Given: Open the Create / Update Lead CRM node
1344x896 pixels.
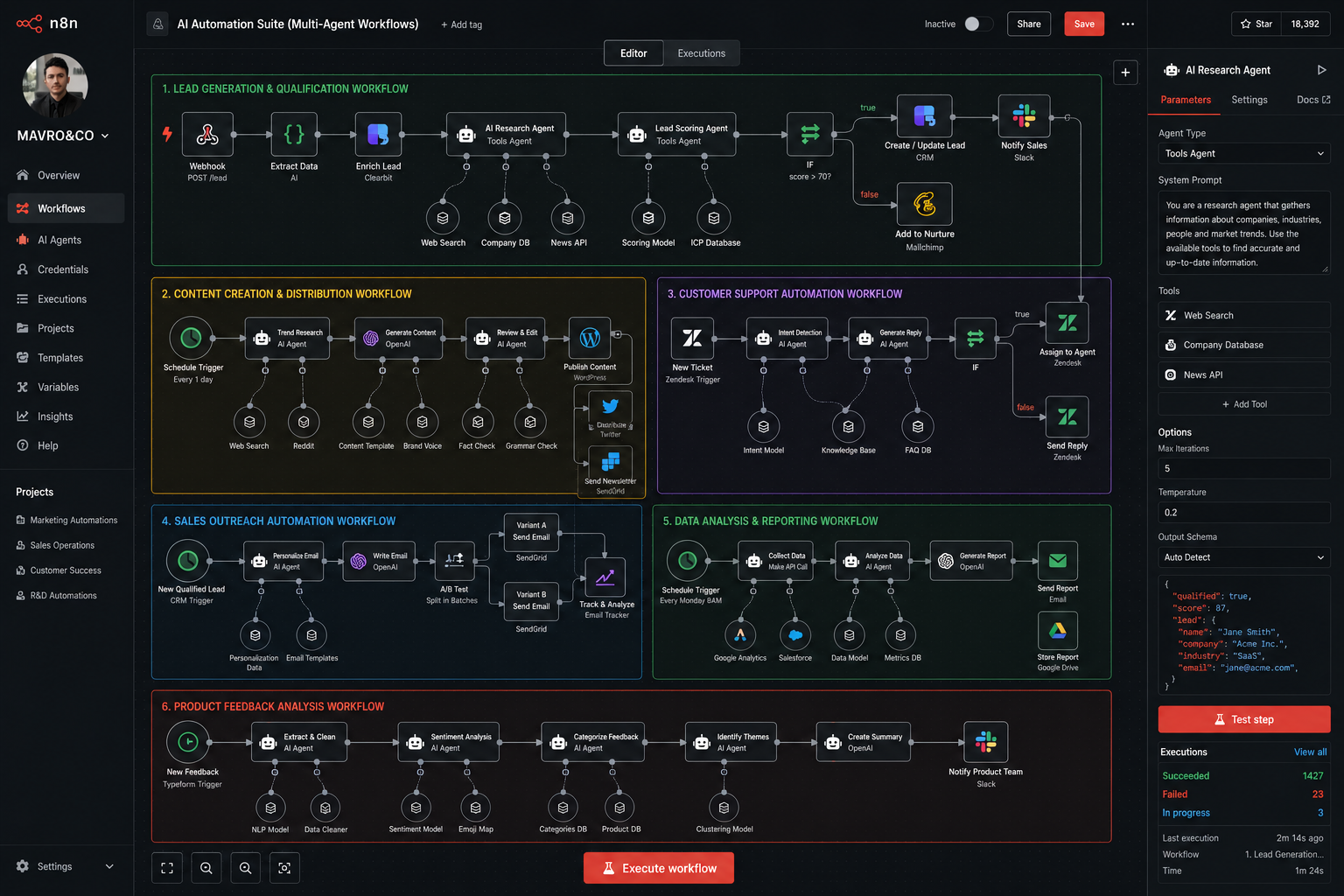Looking at the screenshot, I should 925,116.
